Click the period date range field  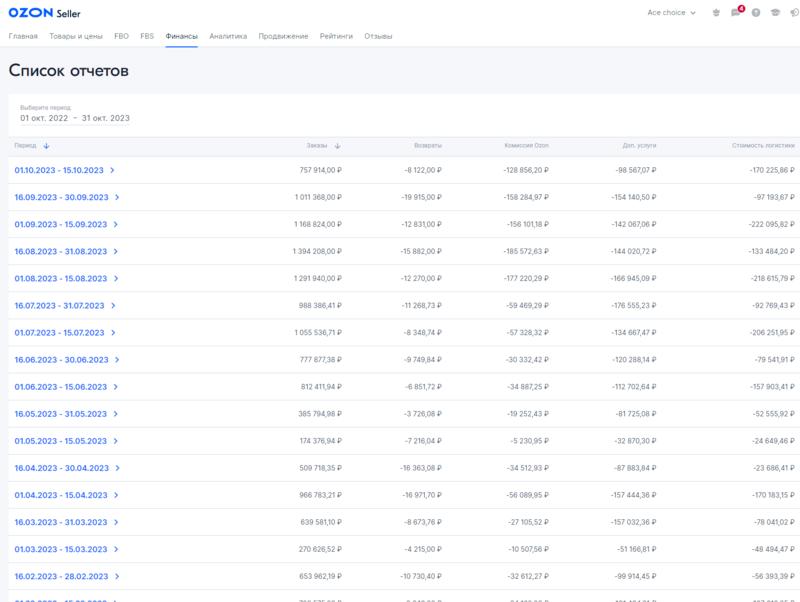click(x=75, y=118)
